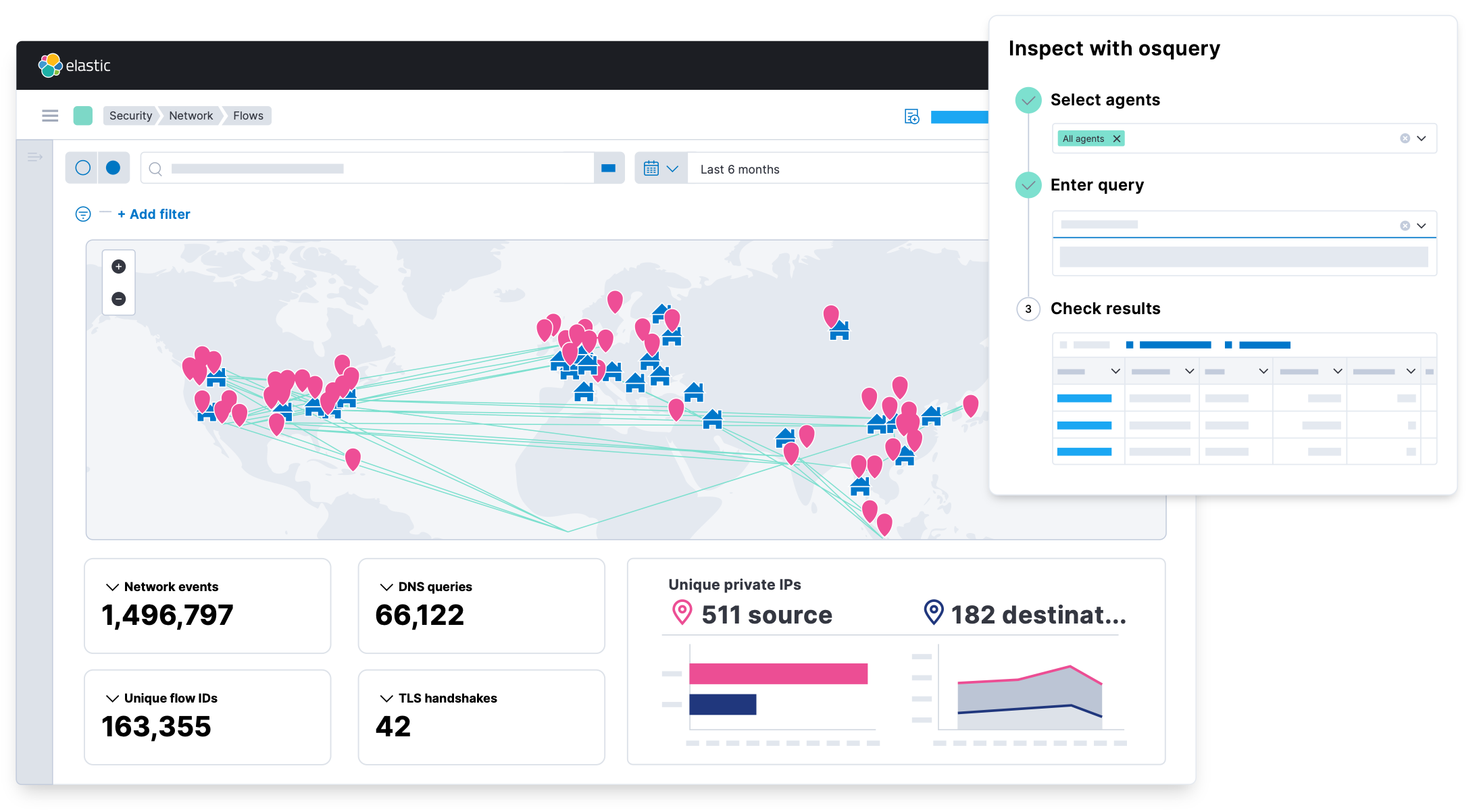Open the hamburger navigation menu
1481x812 pixels.
pyautogui.click(x=50, y=116)
